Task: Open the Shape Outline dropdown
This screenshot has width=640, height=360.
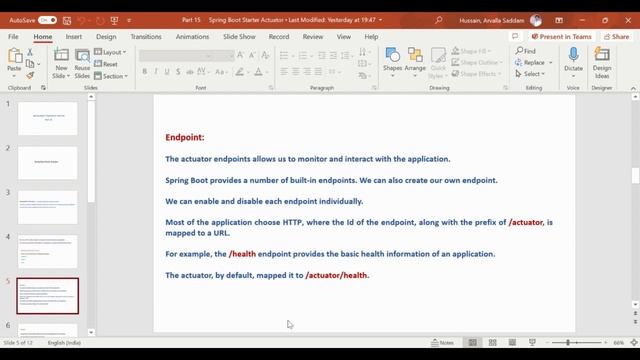Action: 477,62
